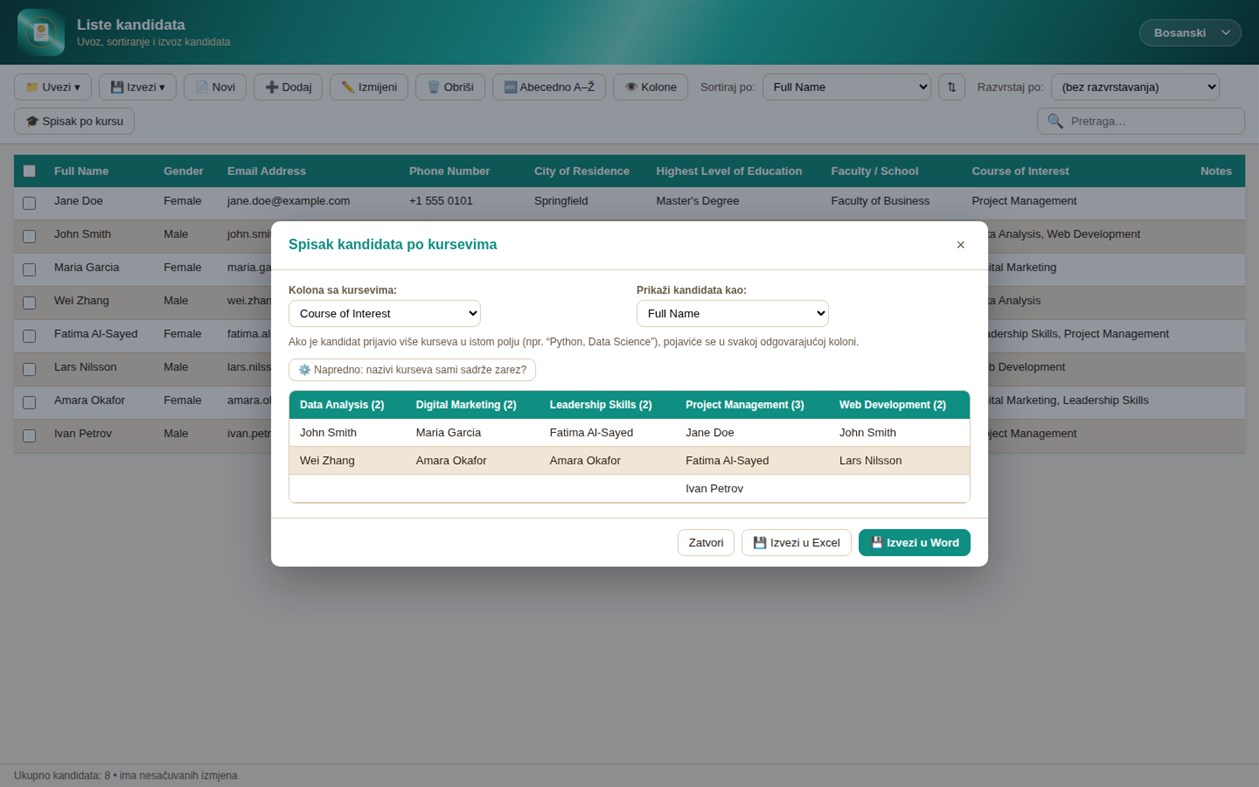Expand the Napredno advanced option
The width and height of the screenshot is (1259, 787).
pyautogui.click(x=412, y=370)
